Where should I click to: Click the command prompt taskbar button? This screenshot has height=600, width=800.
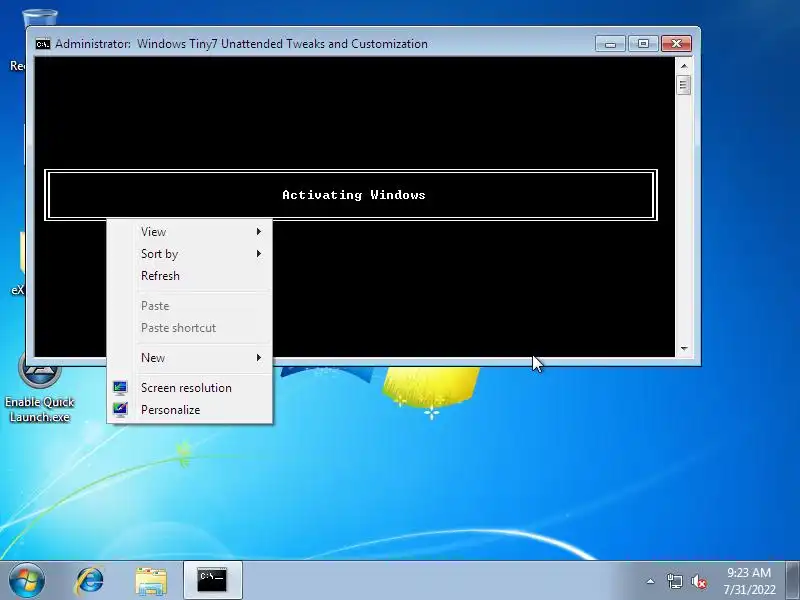pos(212,580)
